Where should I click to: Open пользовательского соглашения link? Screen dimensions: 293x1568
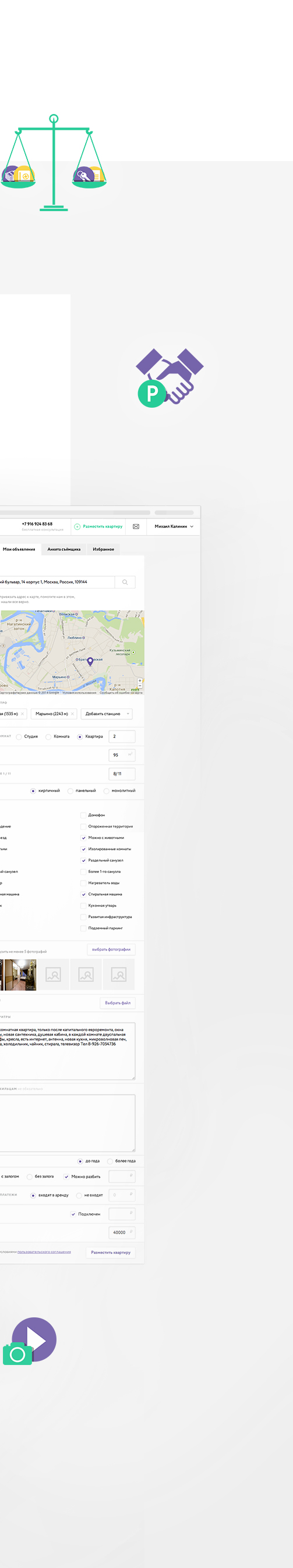click(x=44, y=1252)
